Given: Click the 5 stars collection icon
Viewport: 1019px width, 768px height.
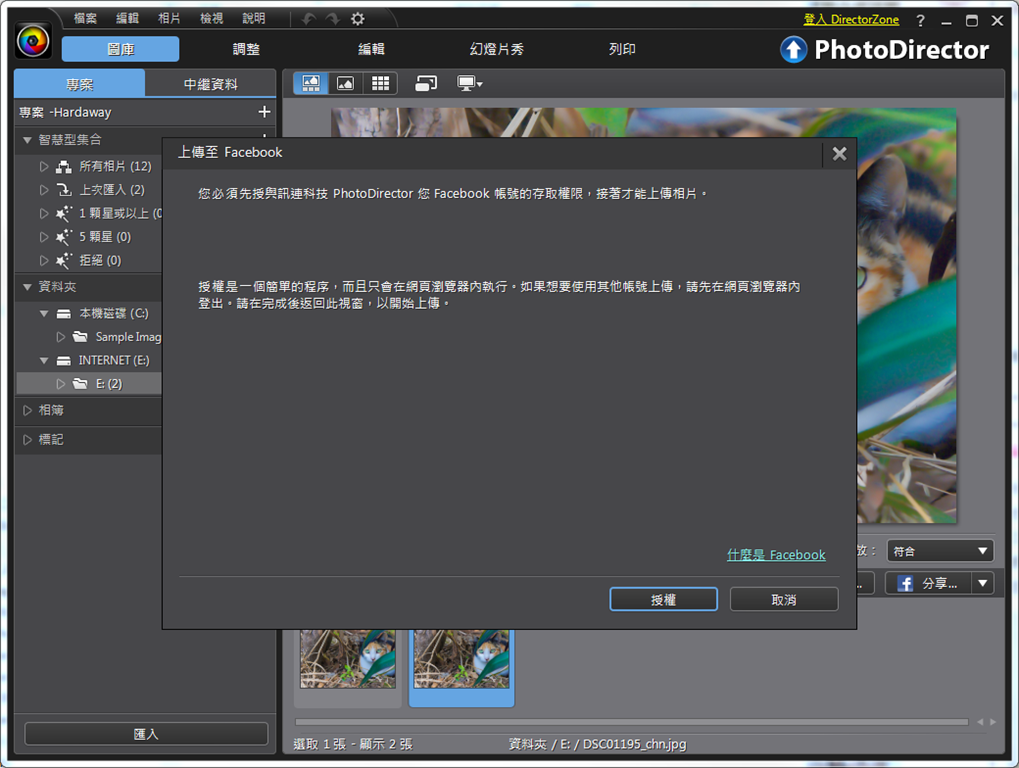Looking at the screenshot, I should [64, 237].
